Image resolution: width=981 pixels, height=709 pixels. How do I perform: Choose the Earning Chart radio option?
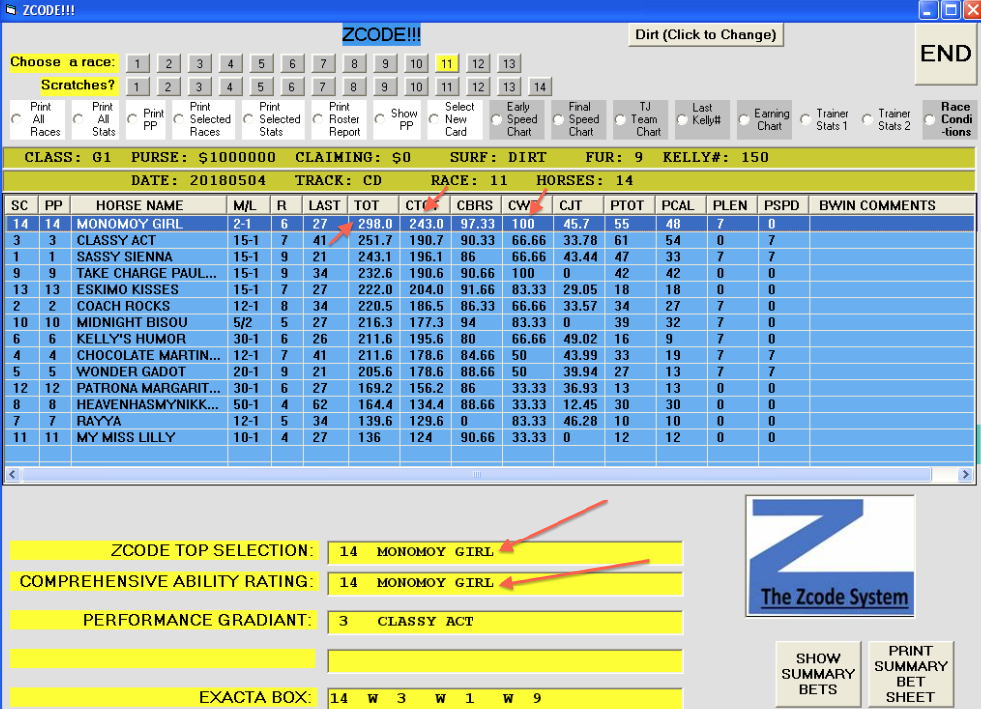tap(744, 120)
